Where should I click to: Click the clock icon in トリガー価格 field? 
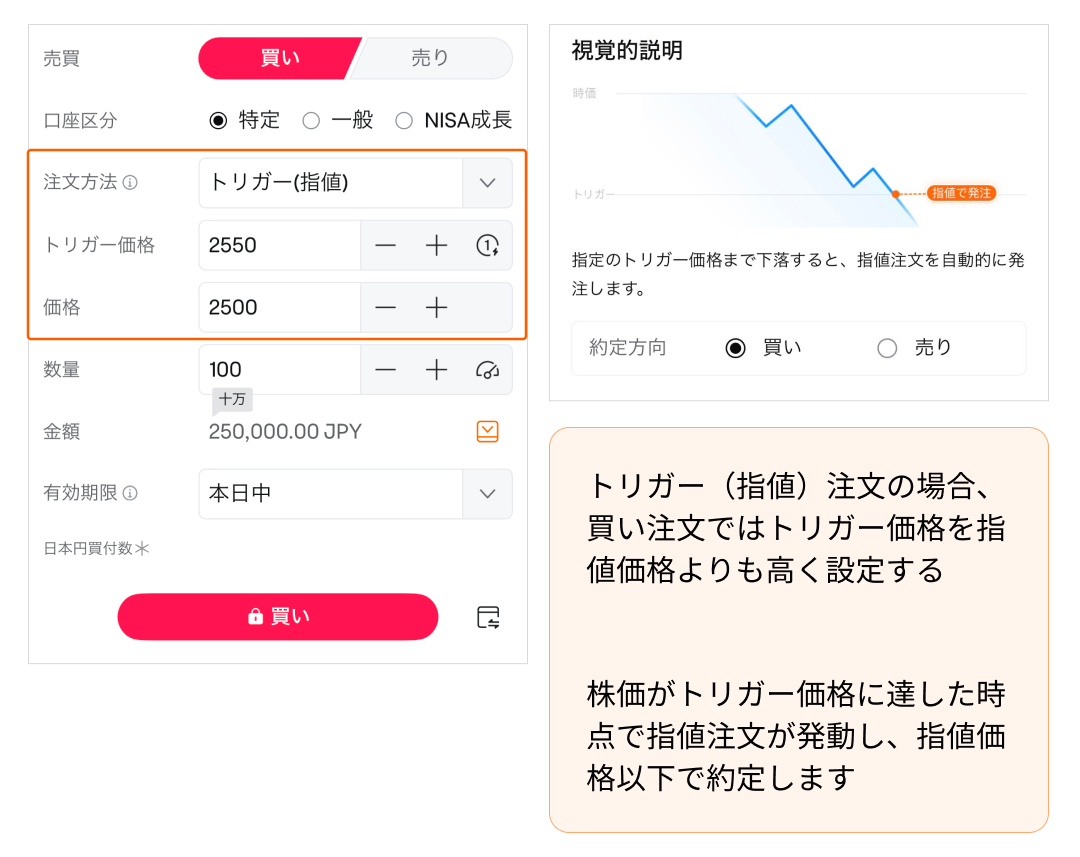point(487,246)
